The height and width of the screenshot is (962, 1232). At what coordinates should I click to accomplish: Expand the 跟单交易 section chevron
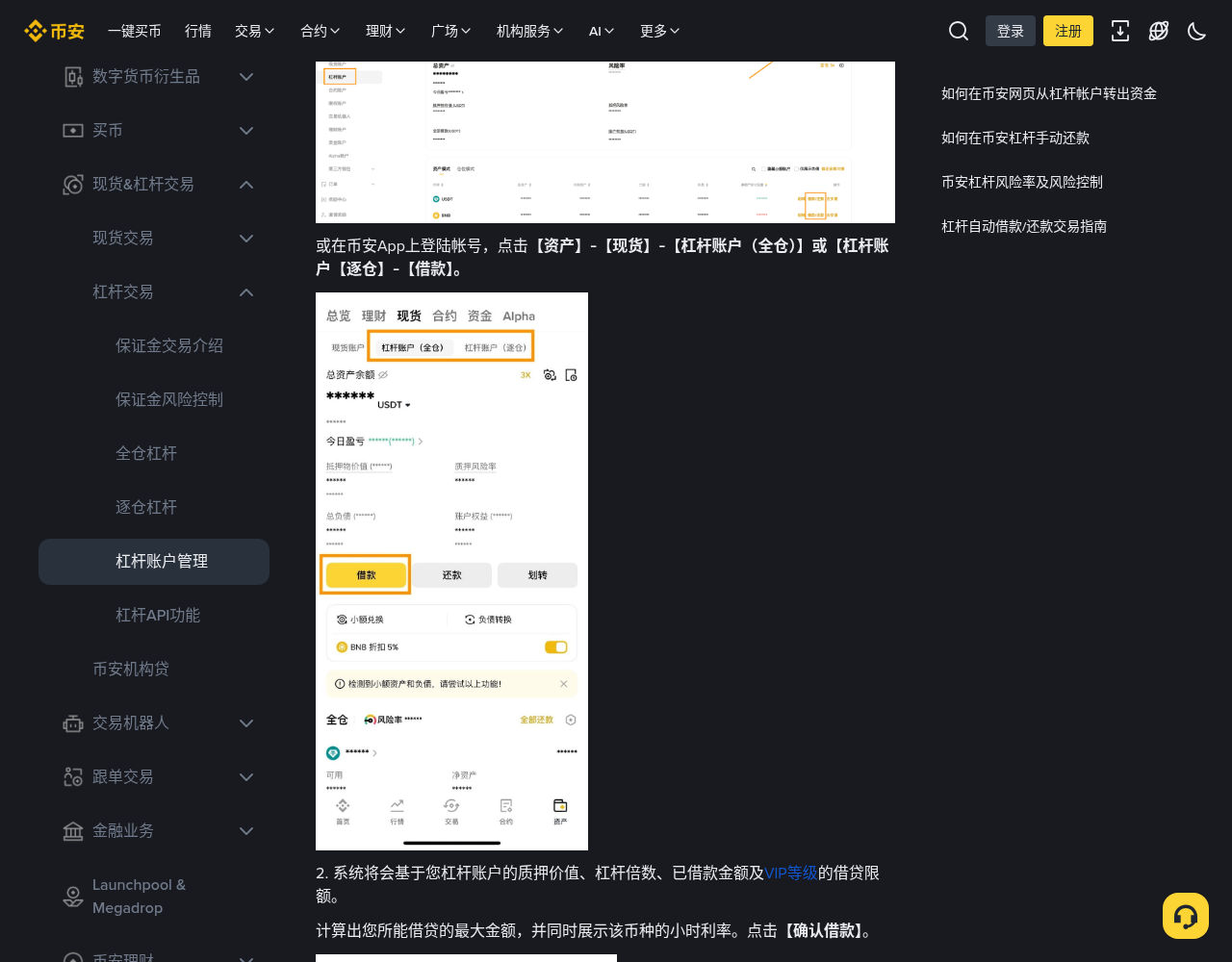246,777
